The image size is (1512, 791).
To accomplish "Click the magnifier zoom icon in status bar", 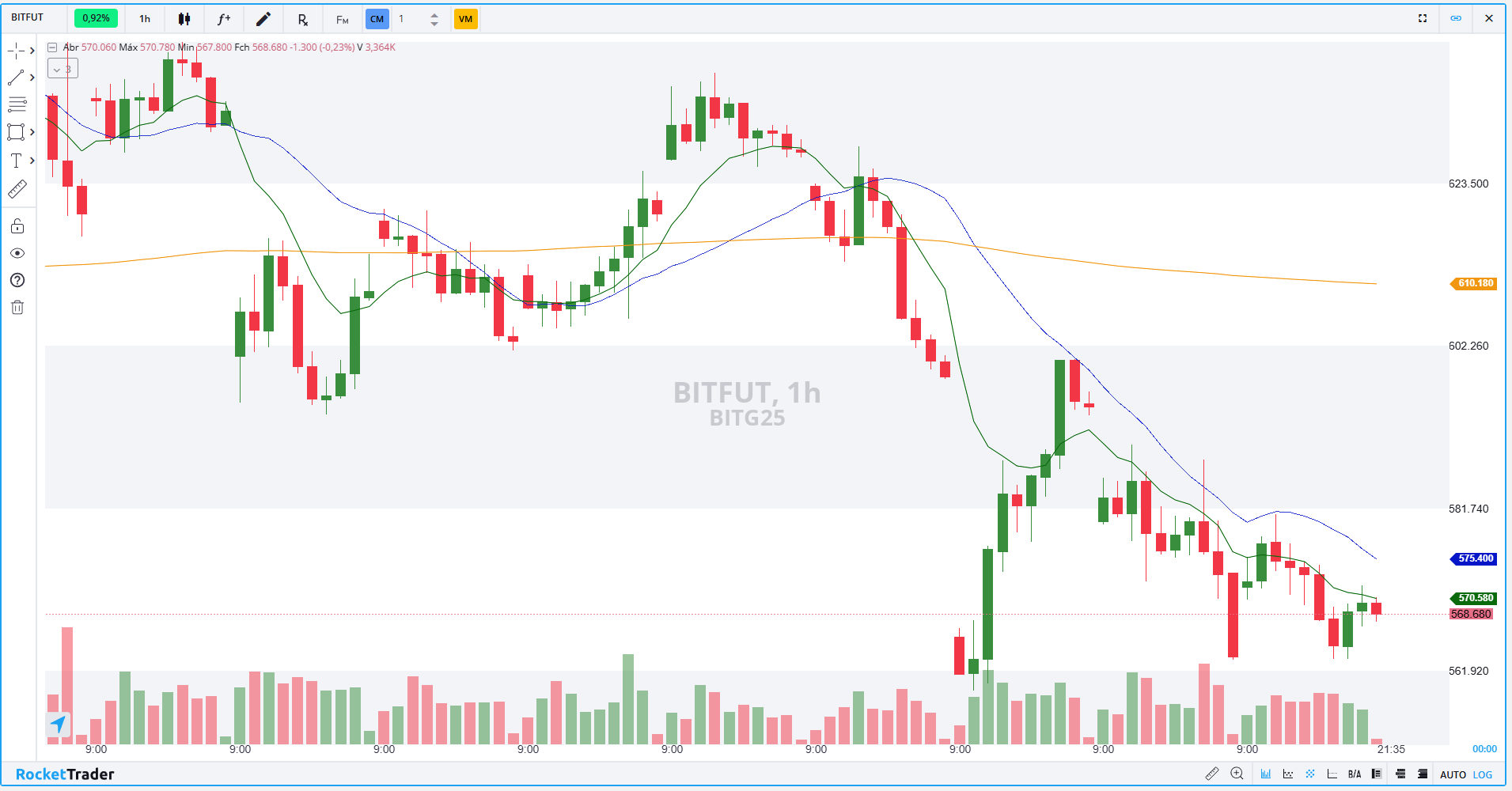I will point(1237,774).
